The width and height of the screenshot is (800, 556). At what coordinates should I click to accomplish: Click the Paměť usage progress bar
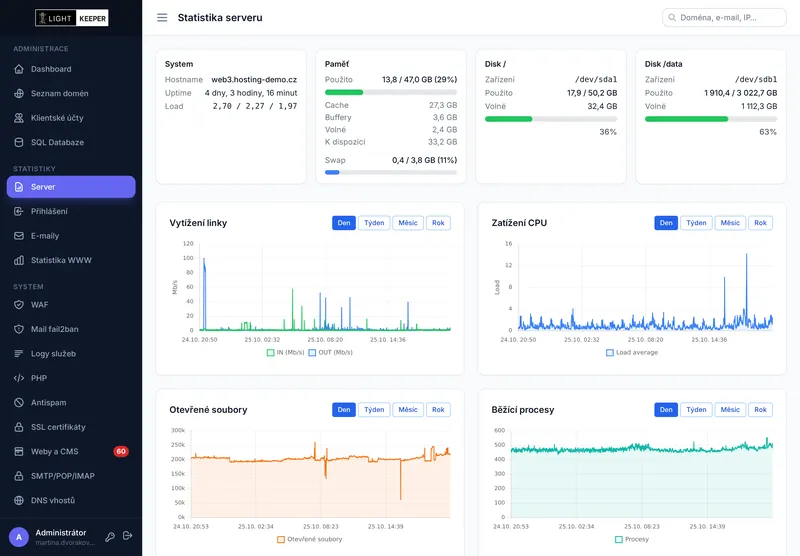pos(391,92)
